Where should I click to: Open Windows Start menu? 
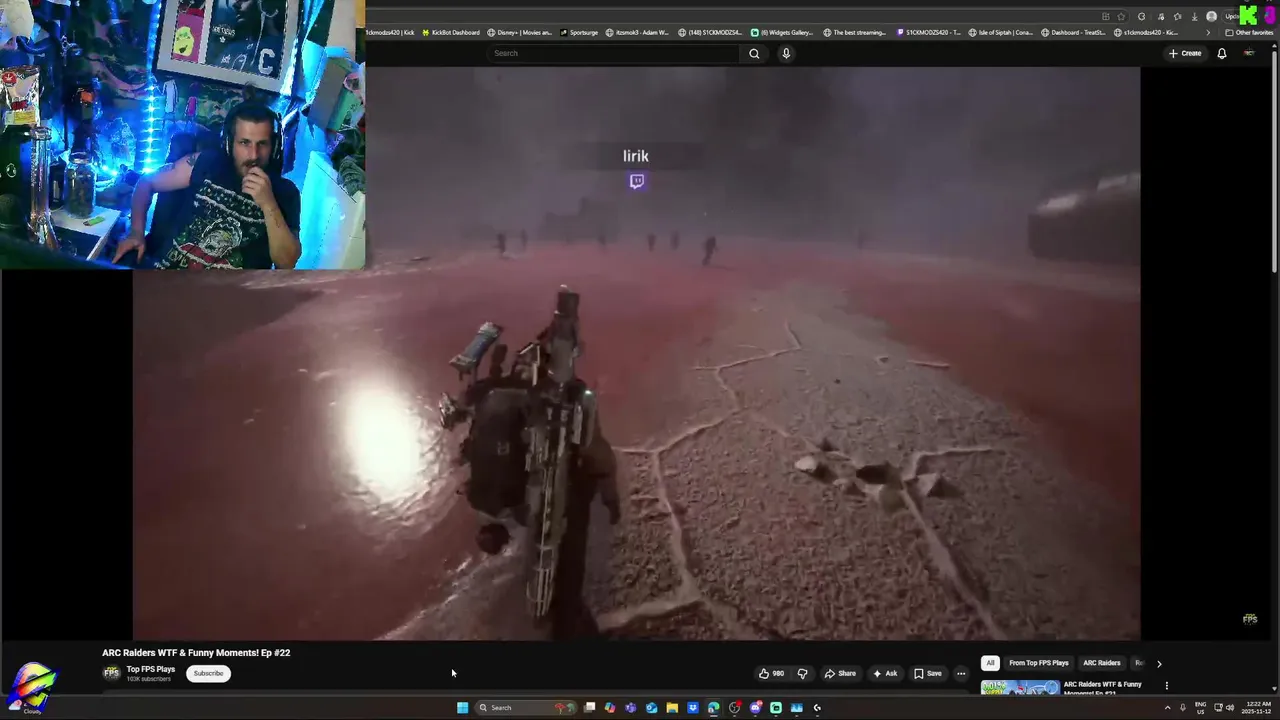tap(462, 708)
